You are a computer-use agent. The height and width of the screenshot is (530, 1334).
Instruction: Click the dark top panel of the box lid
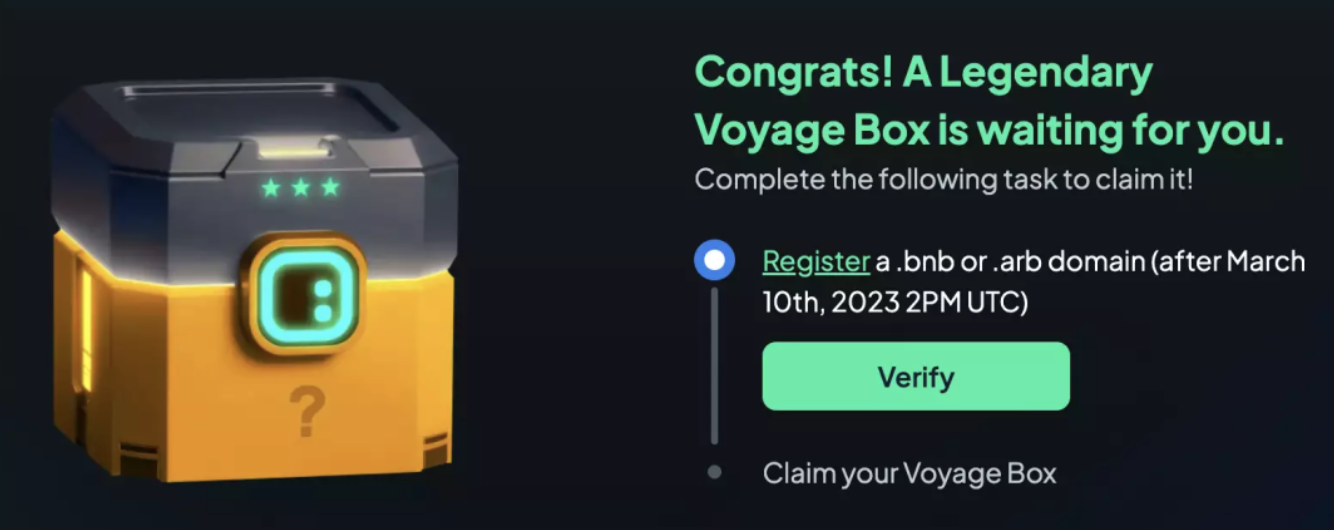(260, 110)
